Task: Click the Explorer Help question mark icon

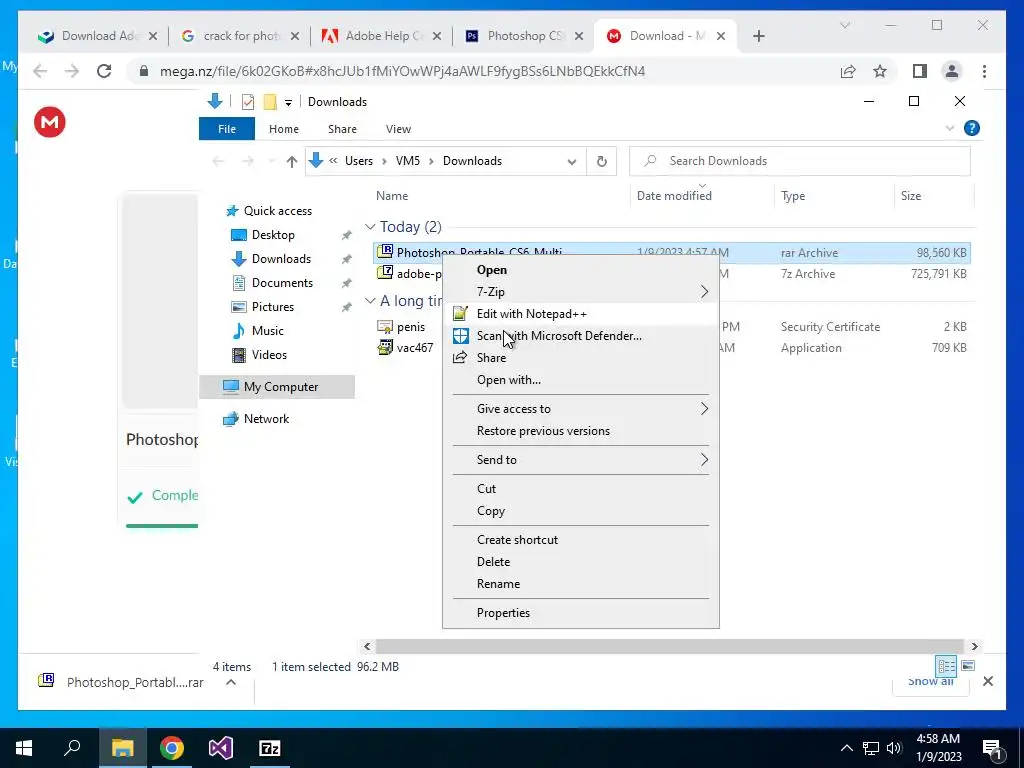Action: point(972,128)
